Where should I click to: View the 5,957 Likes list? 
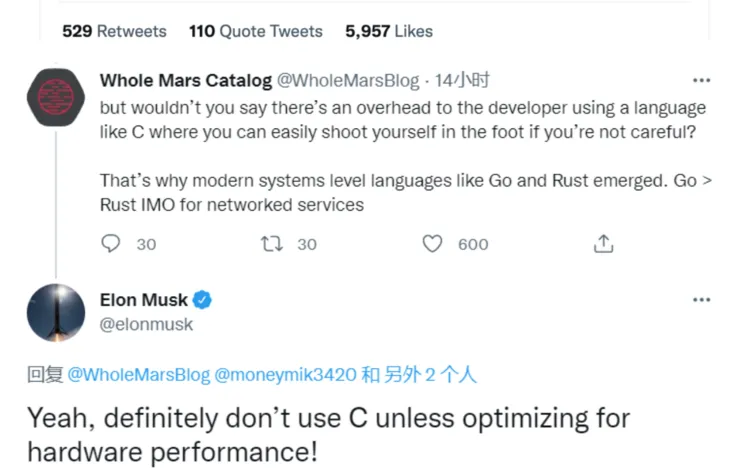tap(389, 31)
